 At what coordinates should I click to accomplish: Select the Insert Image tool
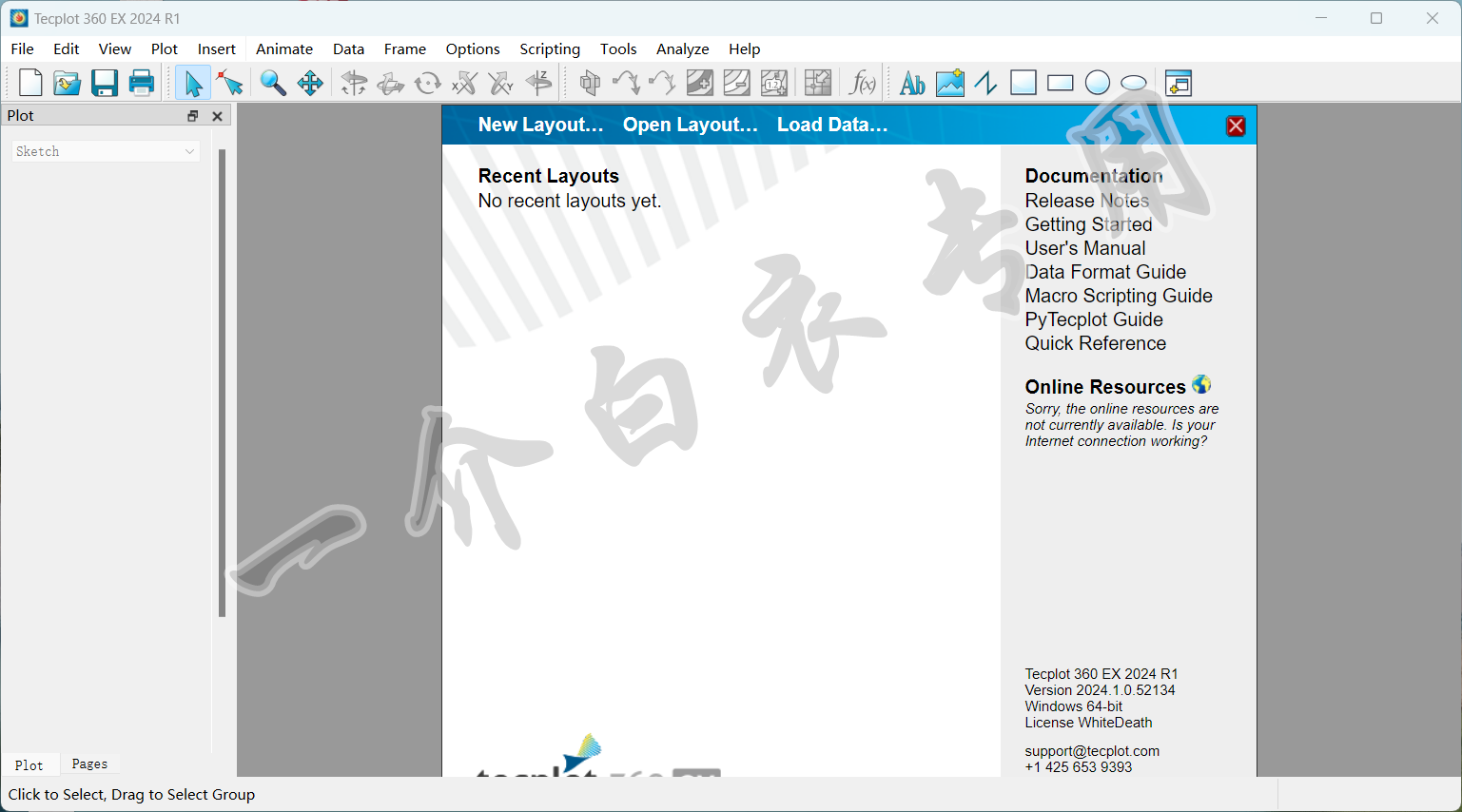(x=949, y=84)
